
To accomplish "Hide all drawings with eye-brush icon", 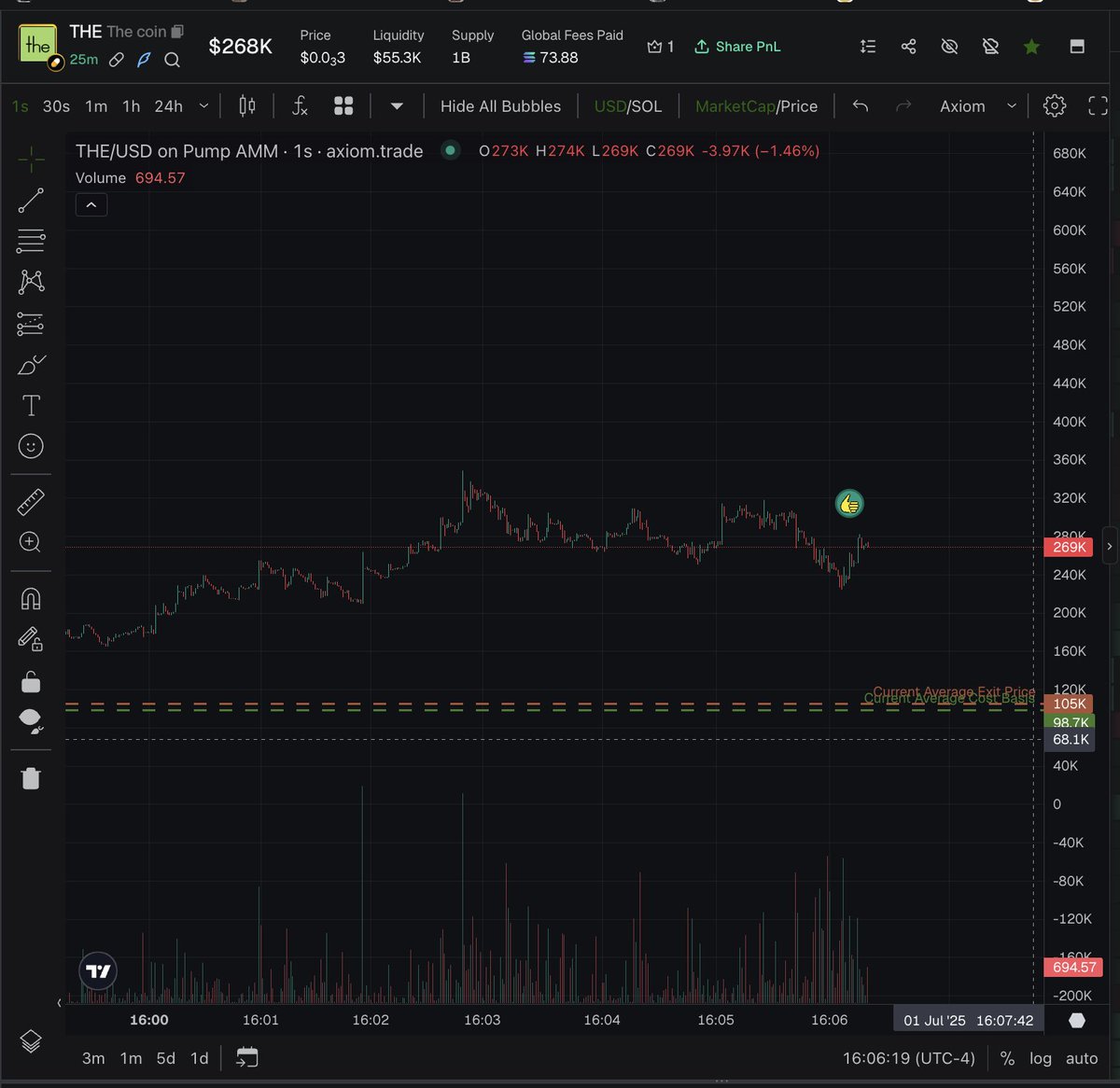I will (31, 721).
